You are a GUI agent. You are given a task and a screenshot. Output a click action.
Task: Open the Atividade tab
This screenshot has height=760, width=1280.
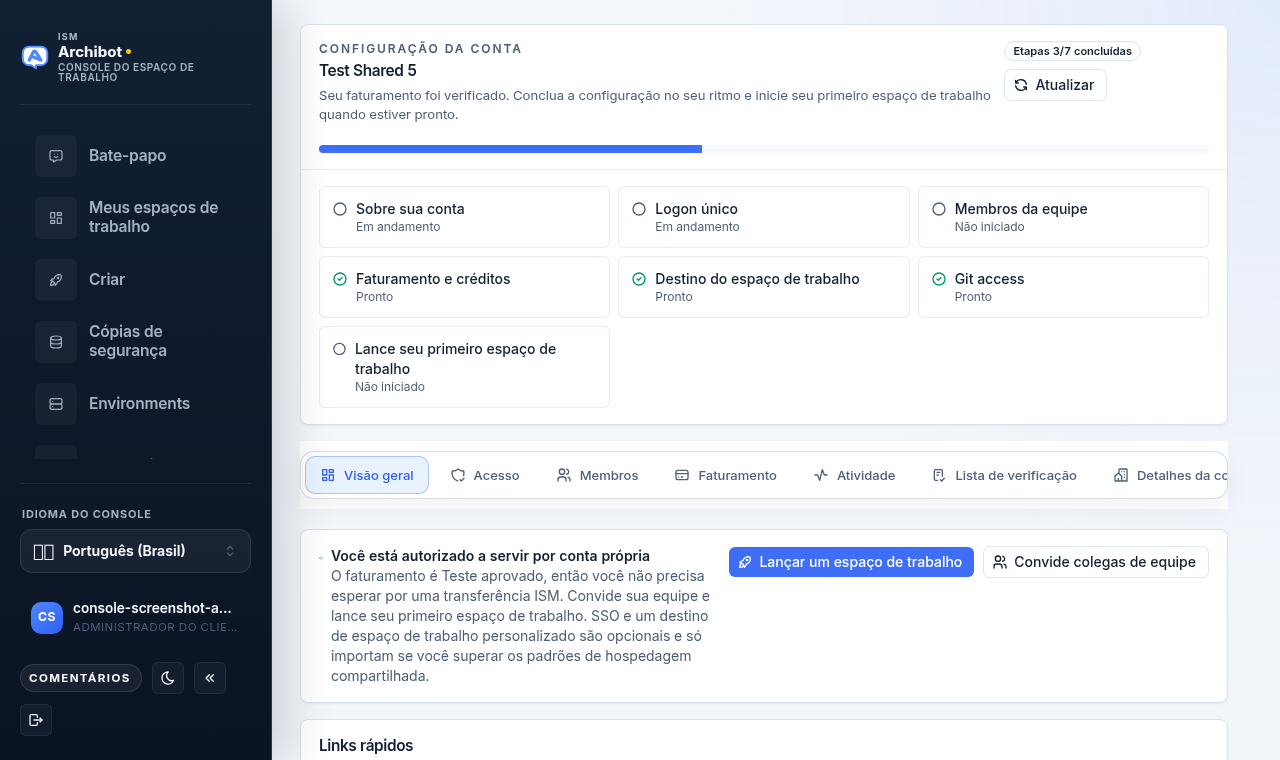pyautogui.click(x=854, y=475)
